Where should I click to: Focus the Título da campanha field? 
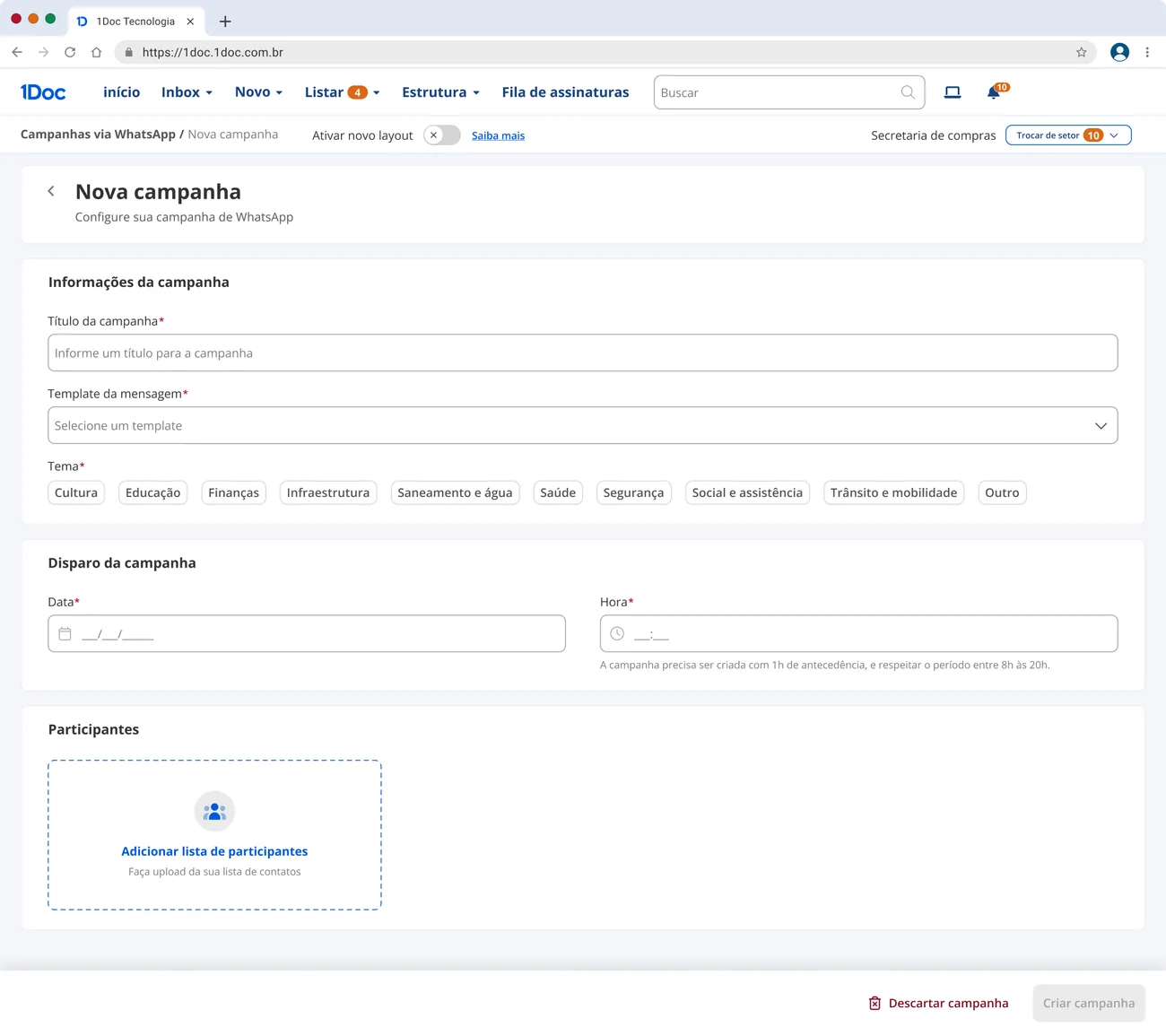click(x=583, y=353)
